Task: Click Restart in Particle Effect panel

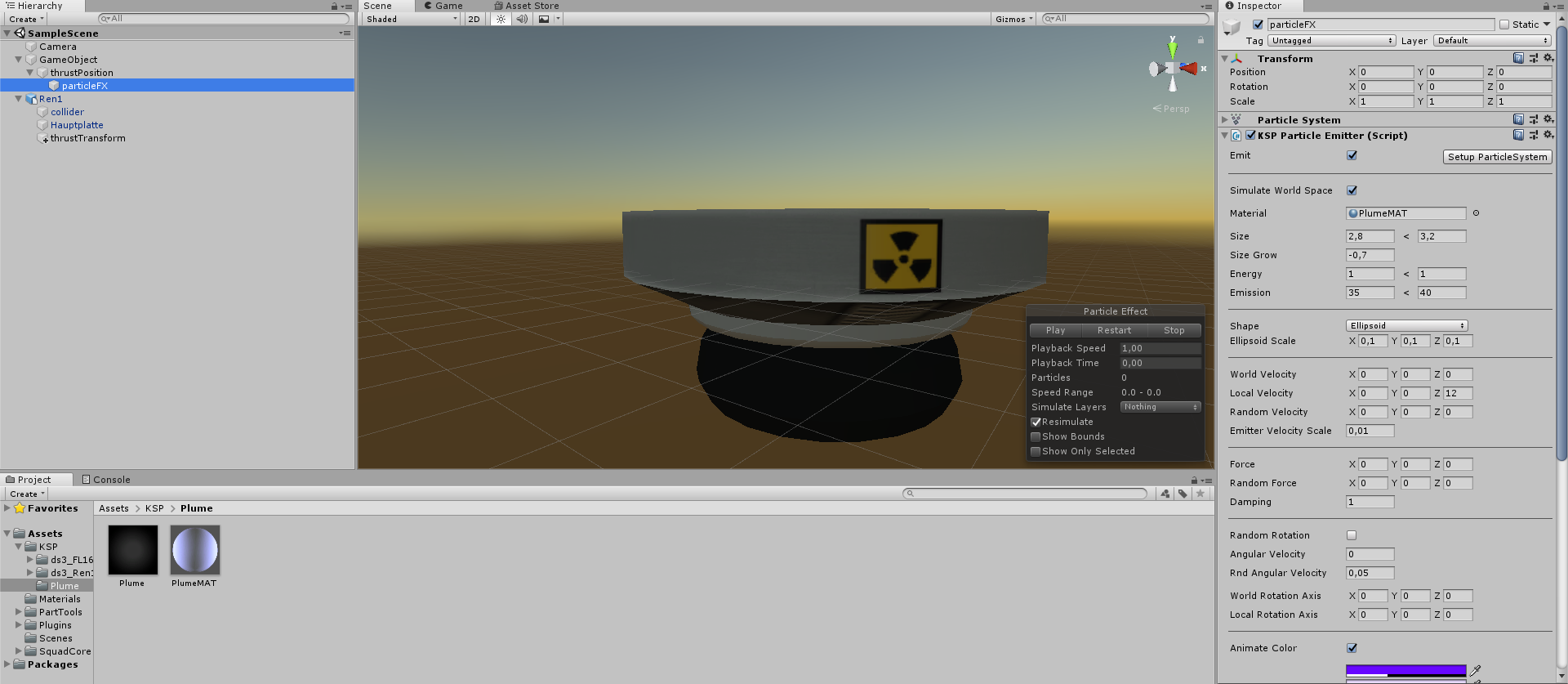Action: (1114, 330)
